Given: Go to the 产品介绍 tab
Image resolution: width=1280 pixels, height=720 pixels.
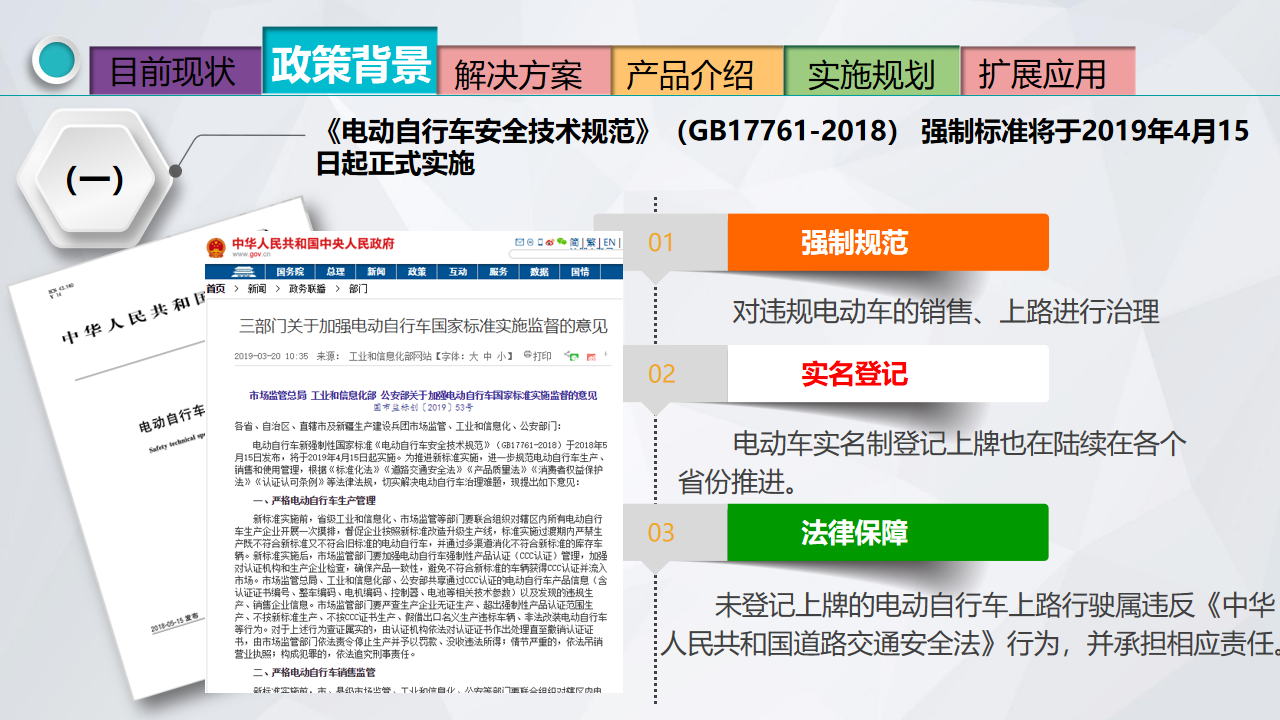Looking at the screenshot, I should pyautogui.click(x=697, y=71).
